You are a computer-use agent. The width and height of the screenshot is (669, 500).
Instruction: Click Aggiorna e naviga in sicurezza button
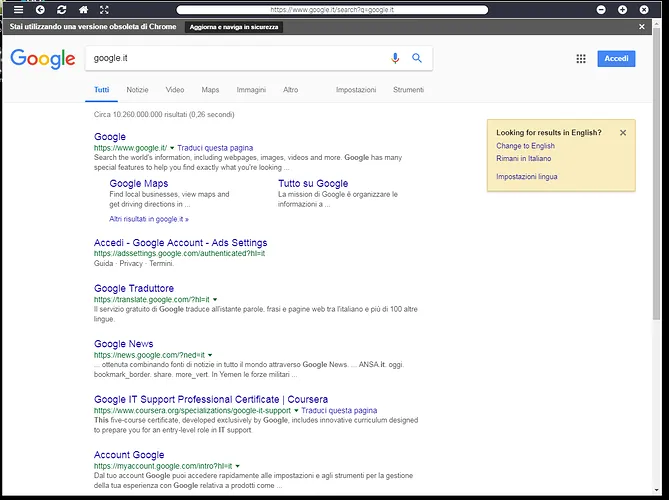[234, 27]
